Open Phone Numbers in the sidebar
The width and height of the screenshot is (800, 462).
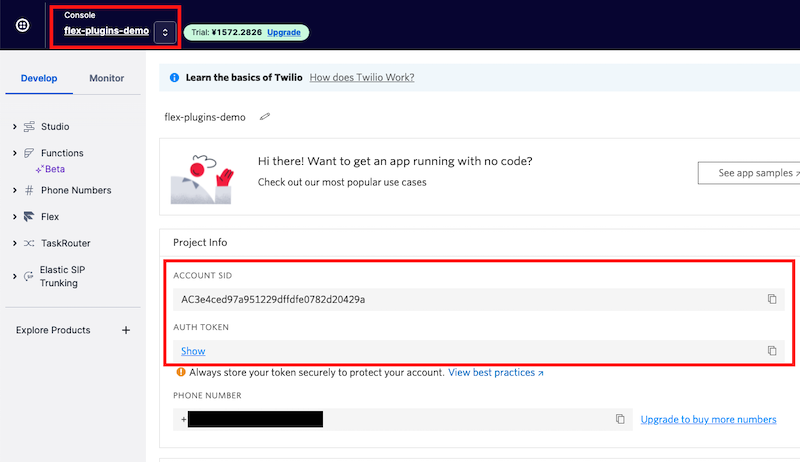point(76,190)
